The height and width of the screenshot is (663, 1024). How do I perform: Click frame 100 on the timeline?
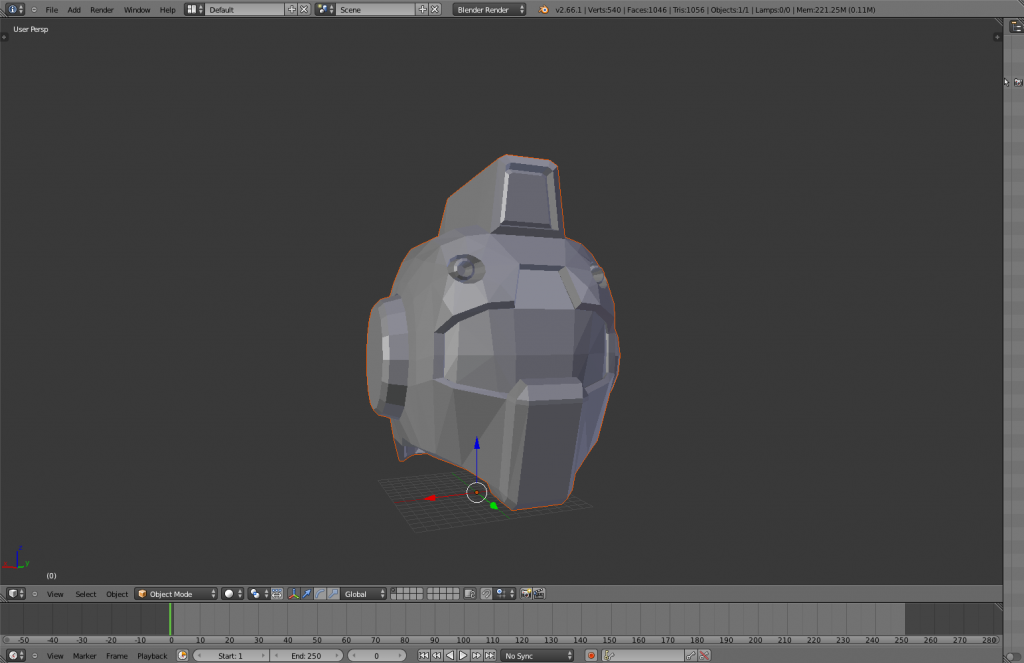tap(463, 620)
